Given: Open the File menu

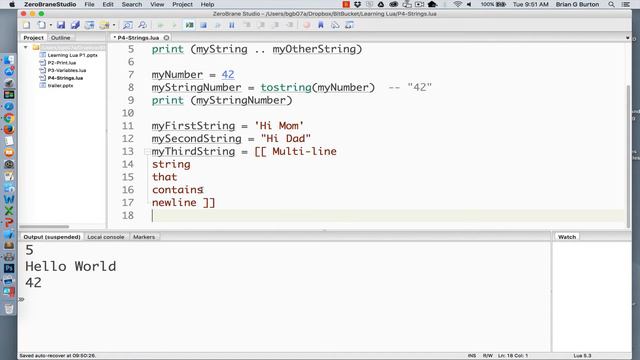Looking at the screenshot, I should pyautogui.click(x=89, y=4).
